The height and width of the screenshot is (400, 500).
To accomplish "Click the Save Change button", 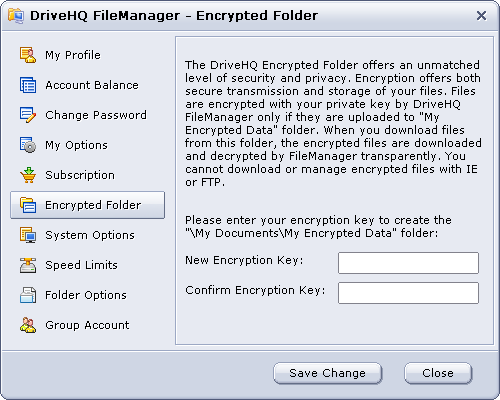I will pyautogui.click(x=327, y=373).
